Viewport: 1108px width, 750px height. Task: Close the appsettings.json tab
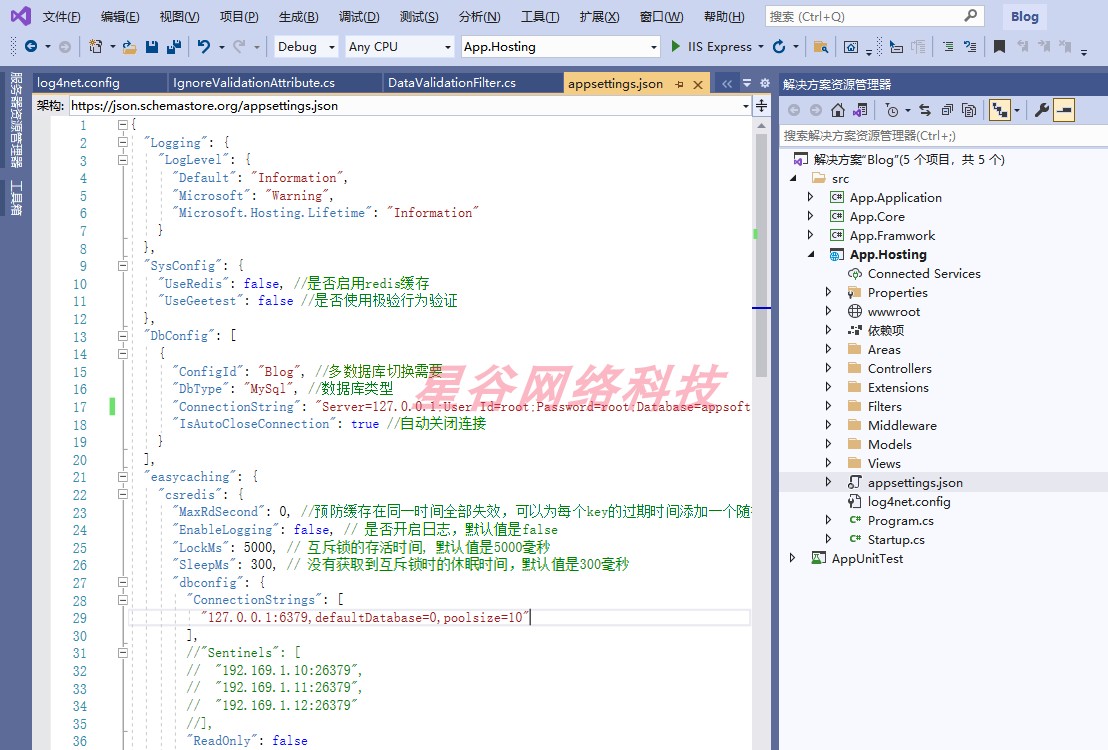coord(698,84)
